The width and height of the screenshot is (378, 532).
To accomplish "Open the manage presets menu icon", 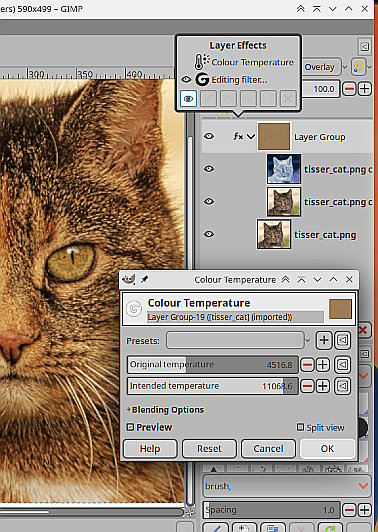I will point(342,340).
